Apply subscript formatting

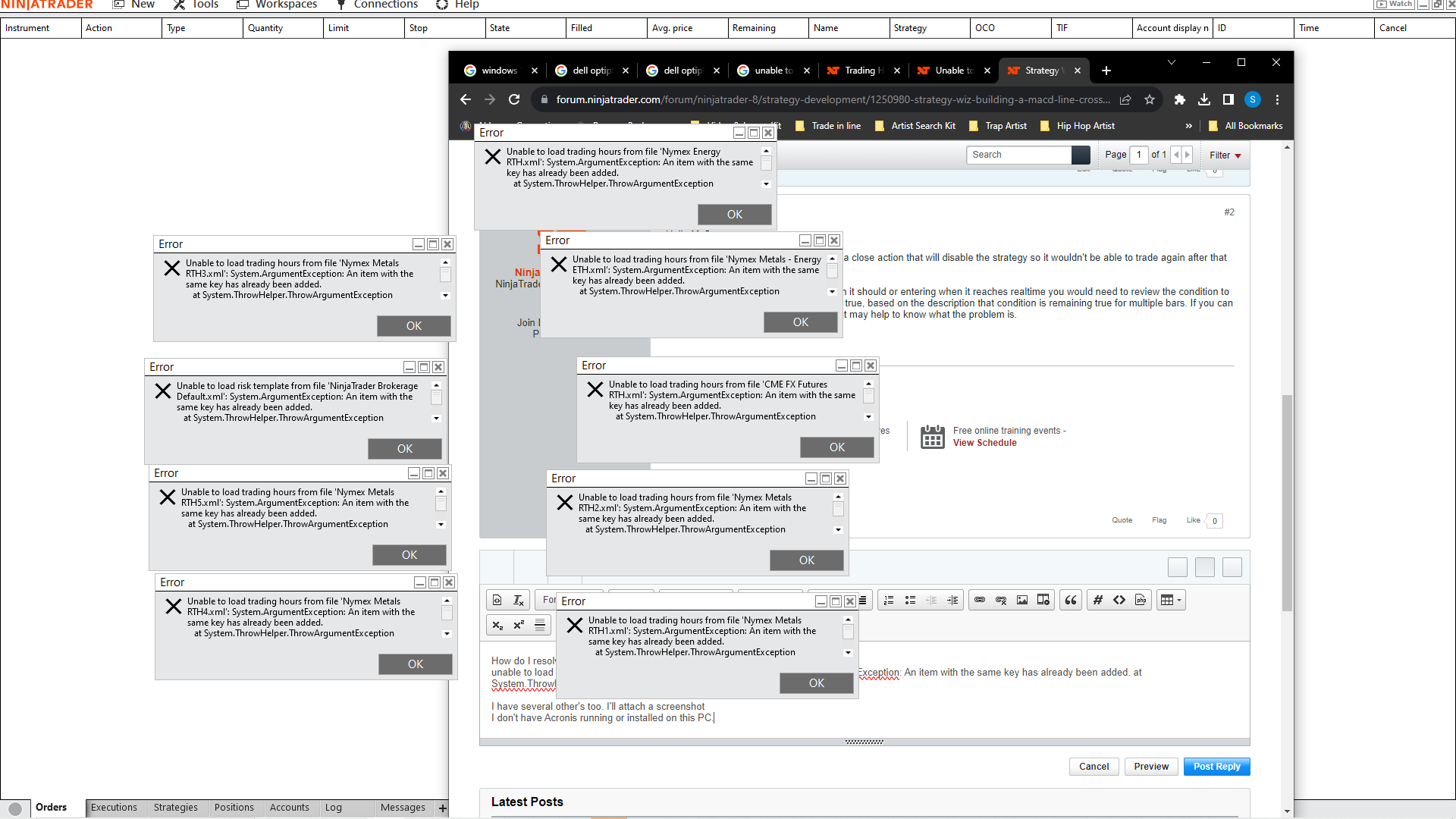pos(497,625)
